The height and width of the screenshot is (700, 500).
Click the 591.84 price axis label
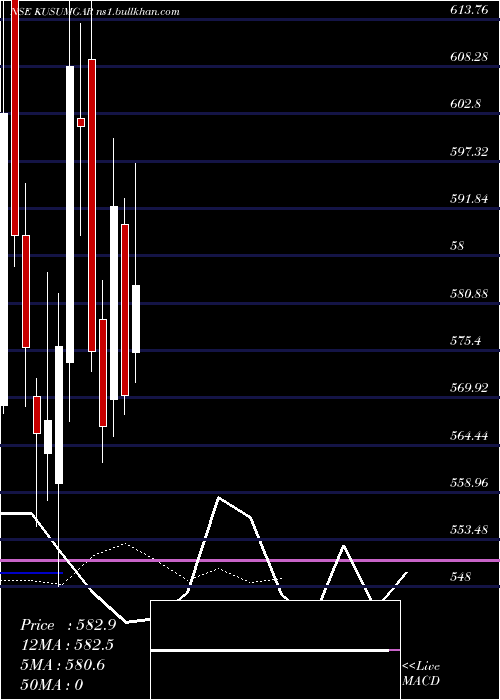click(x=469, y=199)
